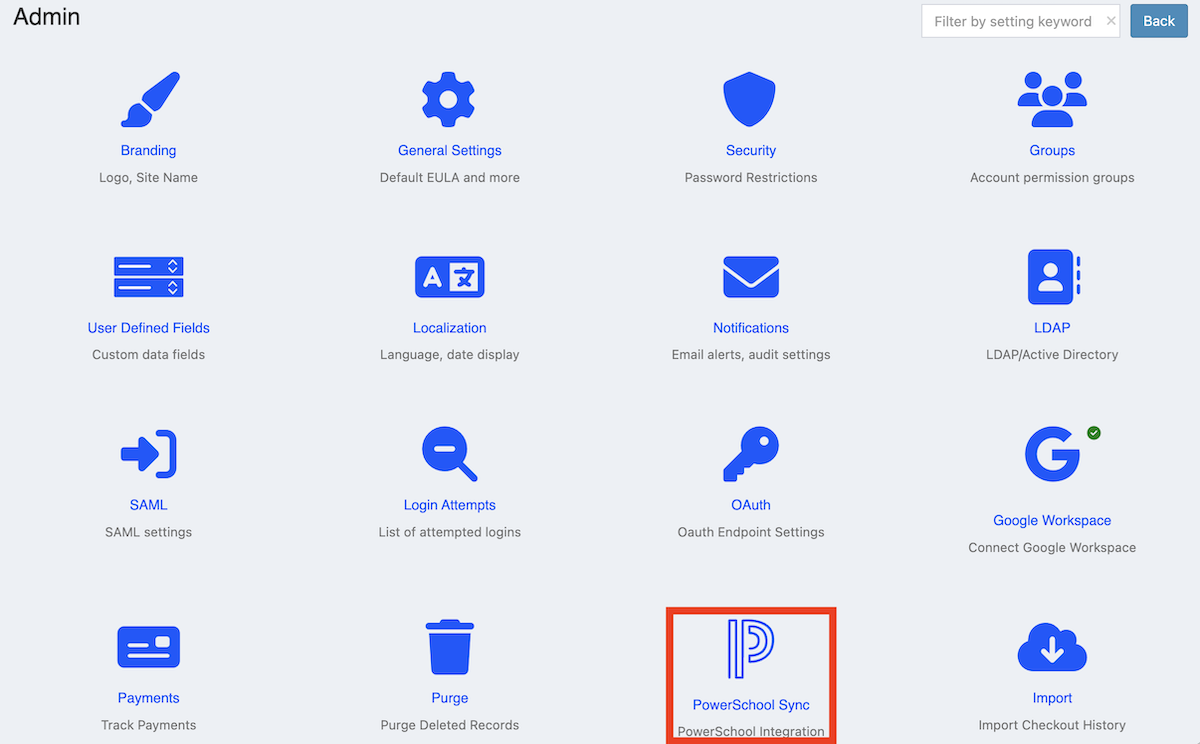Click the Notifications envelope icon
Viewport: 1200px width, 744px height.
click(x=750, y=277)
